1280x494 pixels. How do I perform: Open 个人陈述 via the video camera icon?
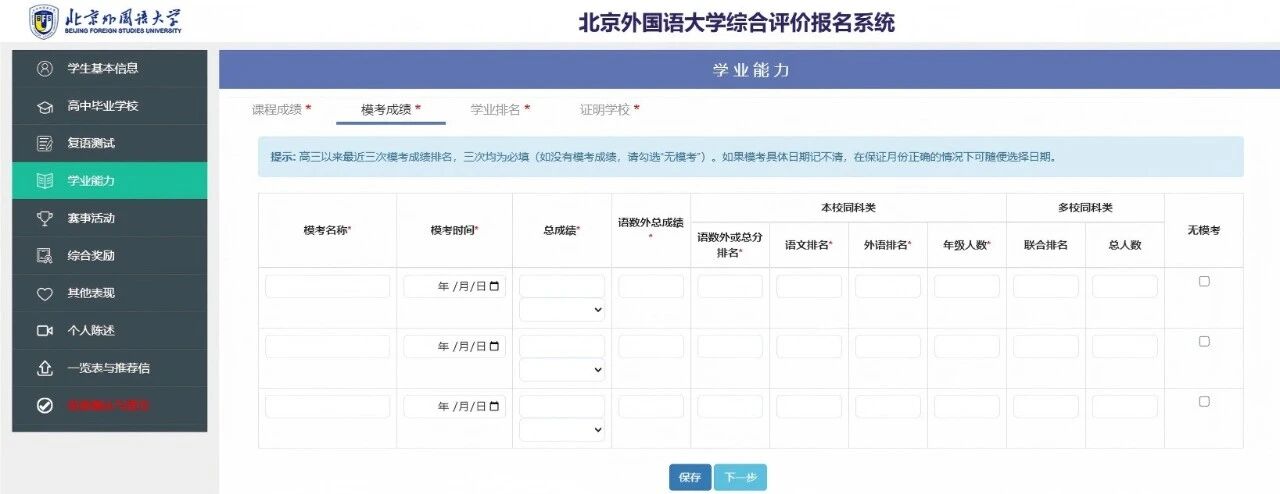pyautogui.click(x=44, y=330)
